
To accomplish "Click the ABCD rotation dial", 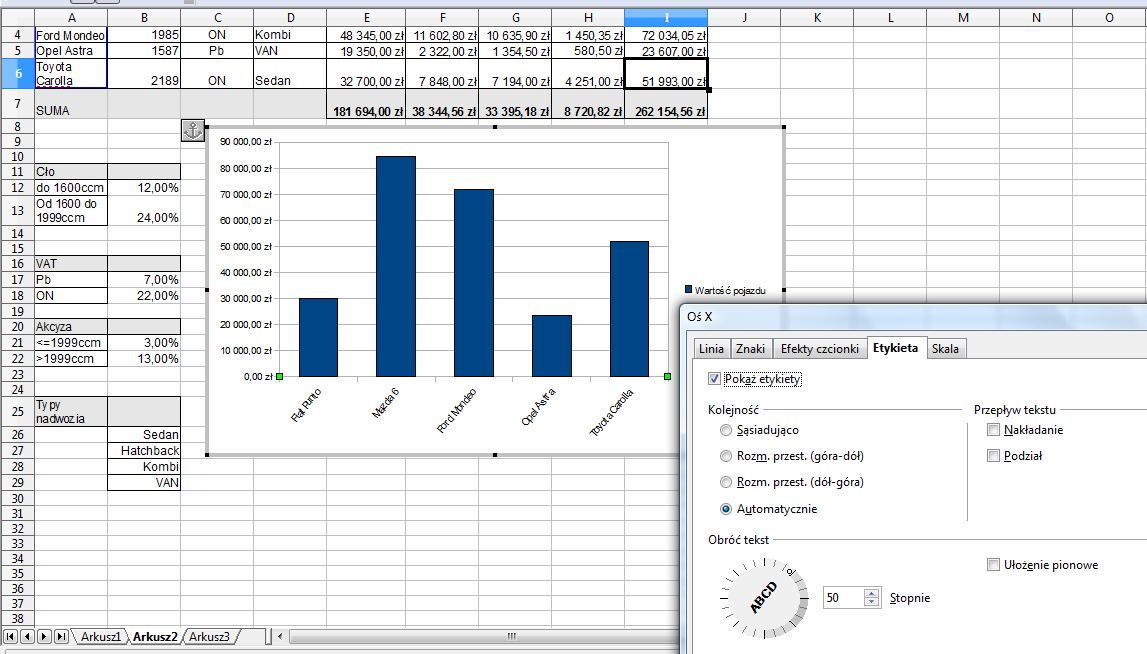I will click(764, 598).
